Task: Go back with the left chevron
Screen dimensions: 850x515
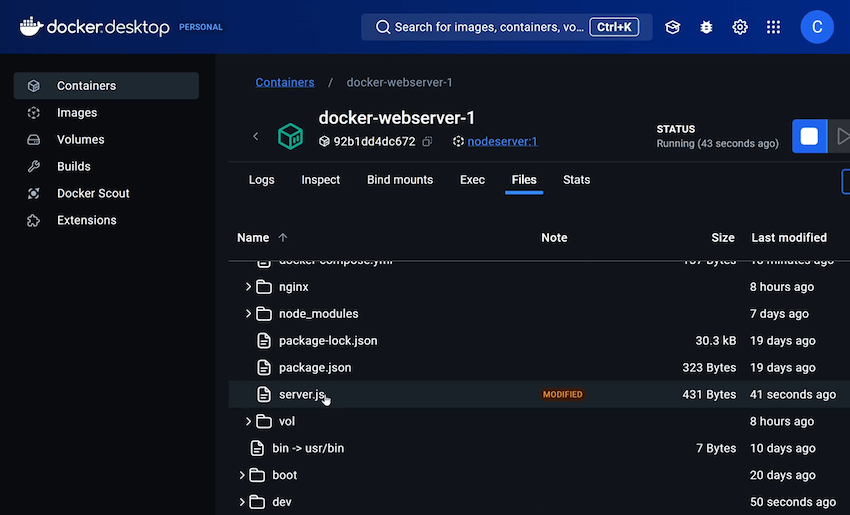Action: pos(256,136)
